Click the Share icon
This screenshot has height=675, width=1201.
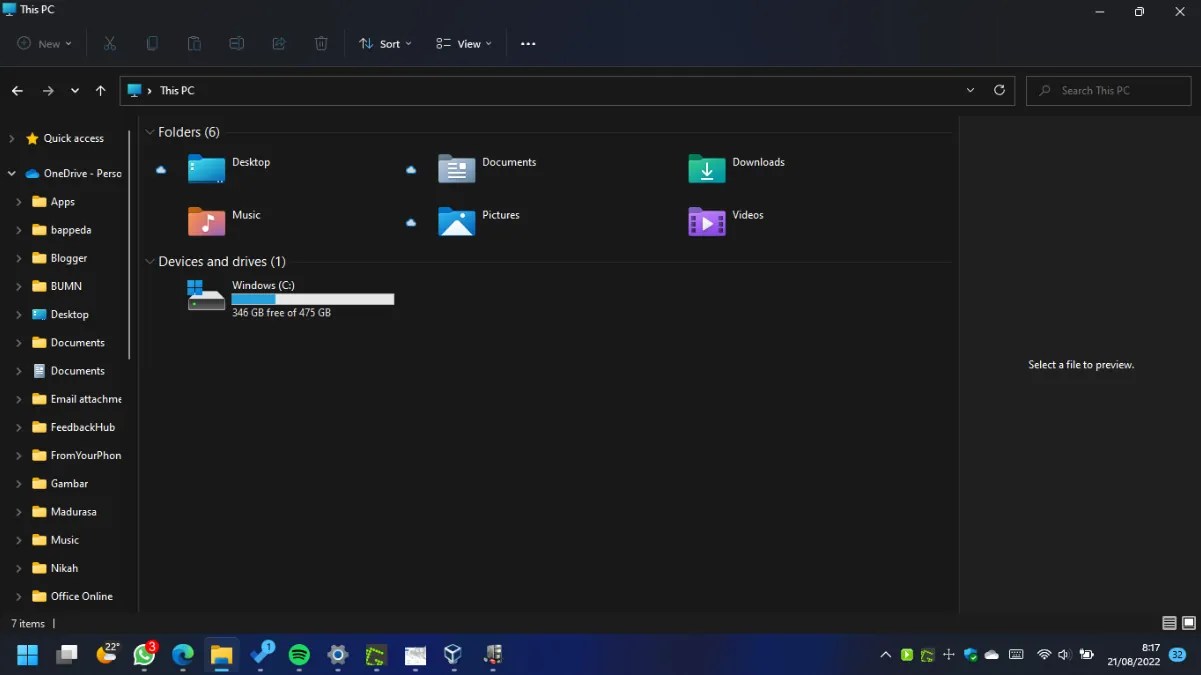pos(279,43)
